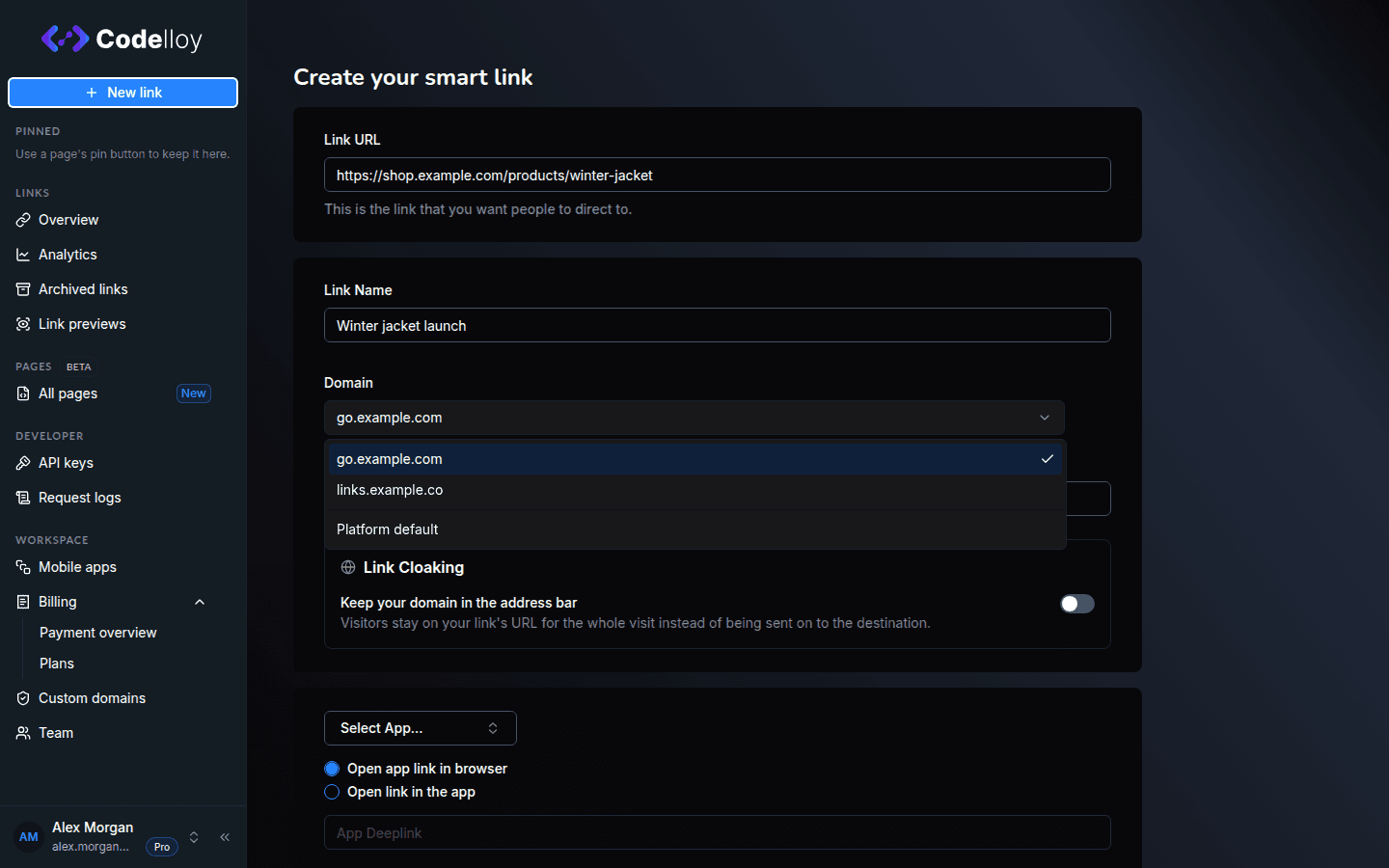Viewport: 1389px width, 868px height.
Task: Click the All pages document icon
Action: [23, 393]
